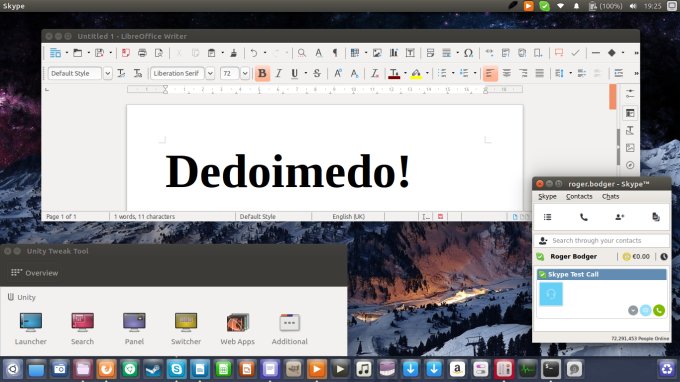Open Search settings in Unity Tweak Tool
This screenshot has height=382, width=680.
click(x=82, y=328)
